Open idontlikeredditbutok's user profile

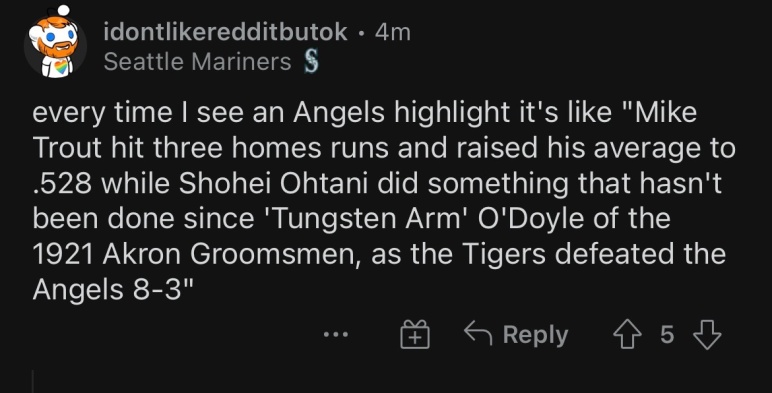point(225,33)
